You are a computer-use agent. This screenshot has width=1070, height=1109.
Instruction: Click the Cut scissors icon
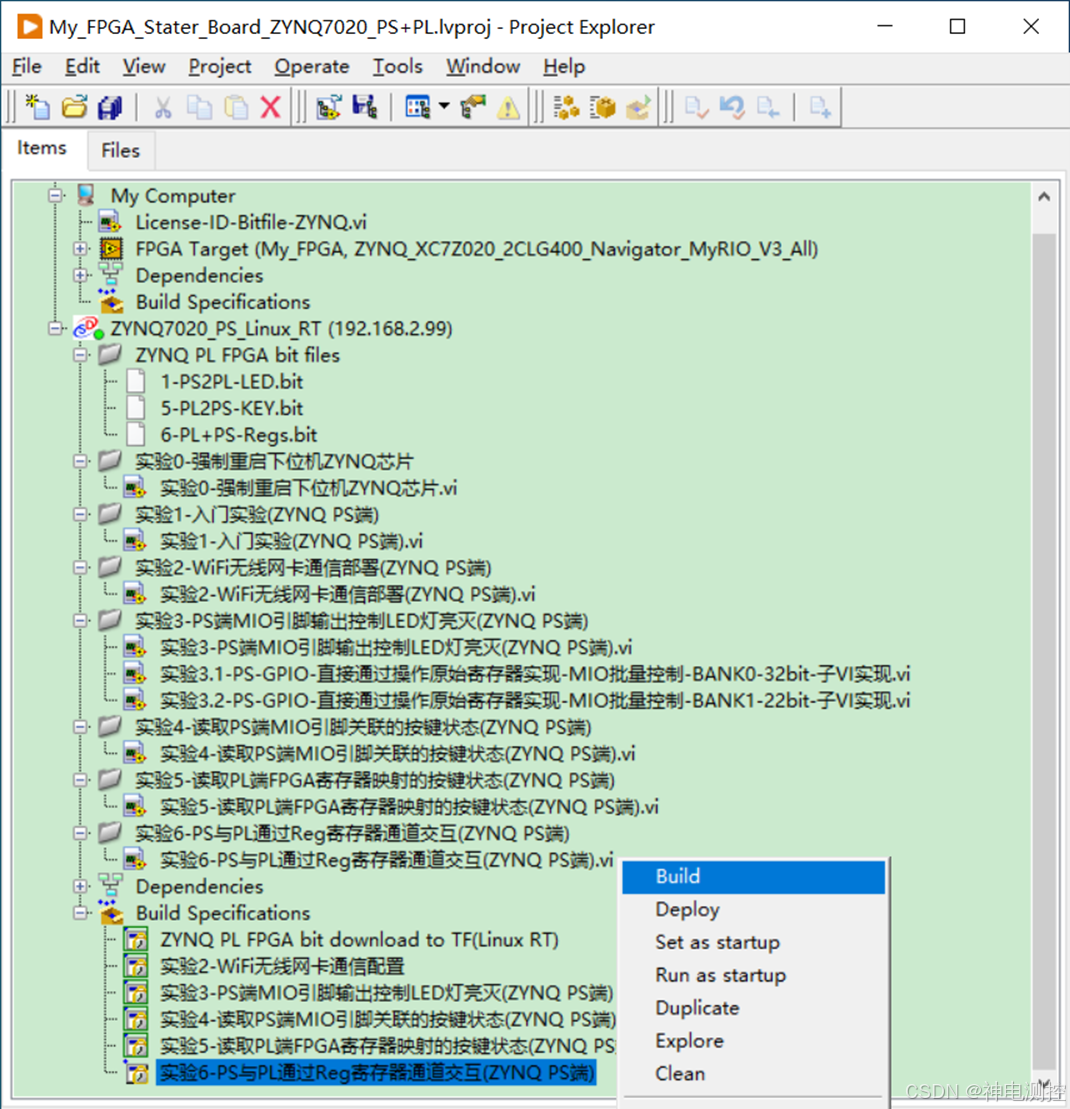coord(163,108)
